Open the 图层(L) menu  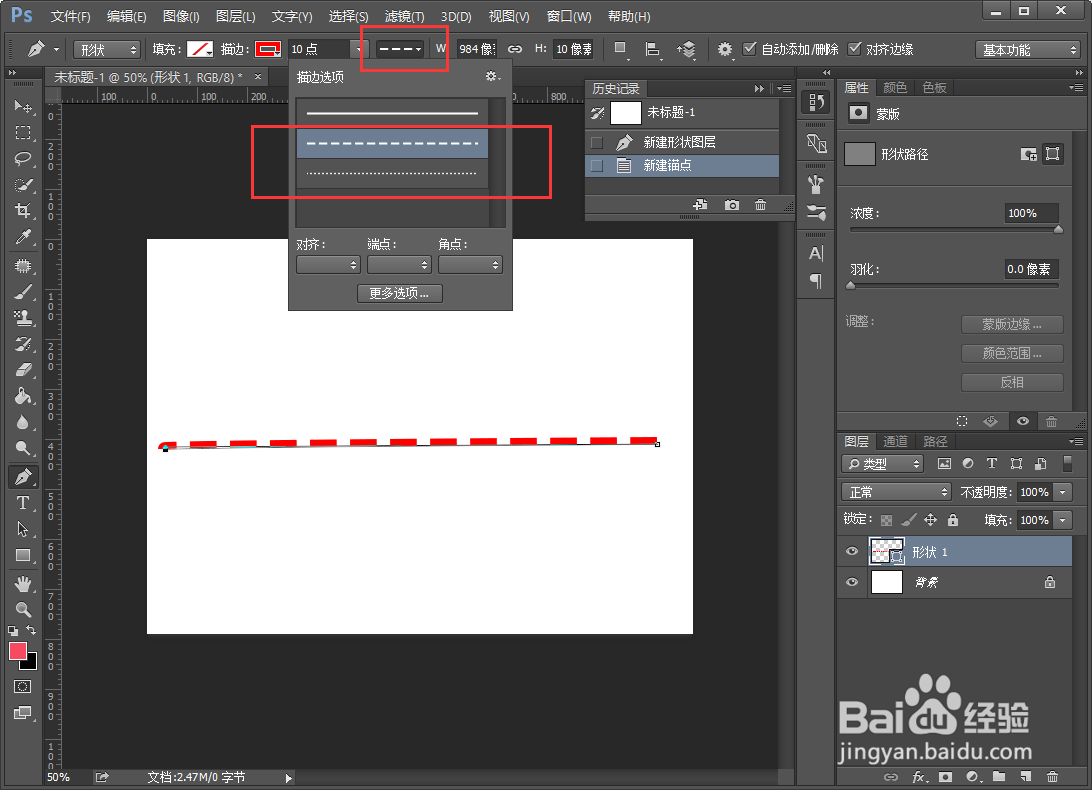tap(235, 16)
